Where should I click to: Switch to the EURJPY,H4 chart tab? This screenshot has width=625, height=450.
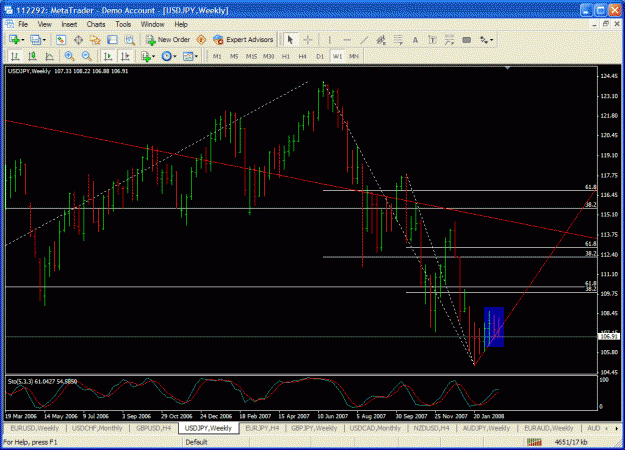pos(262,428)
